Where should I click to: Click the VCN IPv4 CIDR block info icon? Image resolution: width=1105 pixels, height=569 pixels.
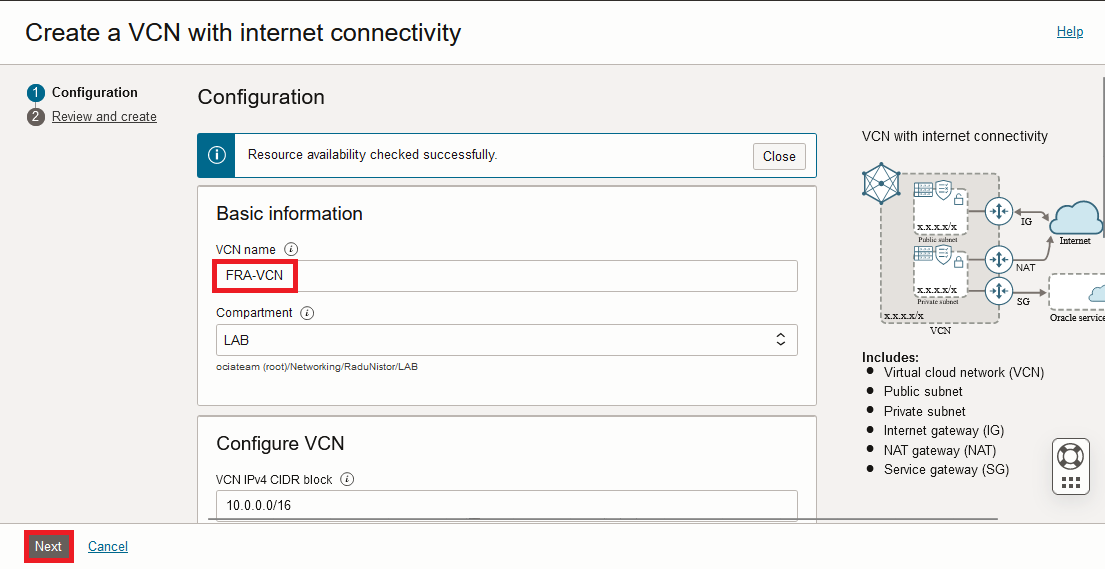pos(347,479)
